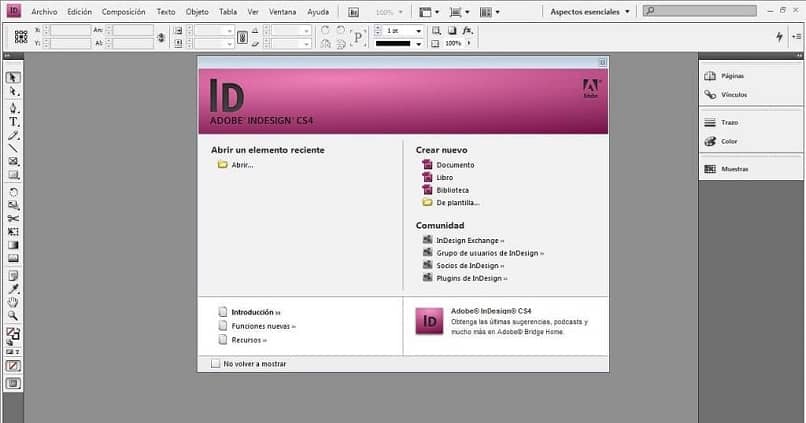The image size is (806, 423).
Task: Select the Note tool
Action: point(13,276)
